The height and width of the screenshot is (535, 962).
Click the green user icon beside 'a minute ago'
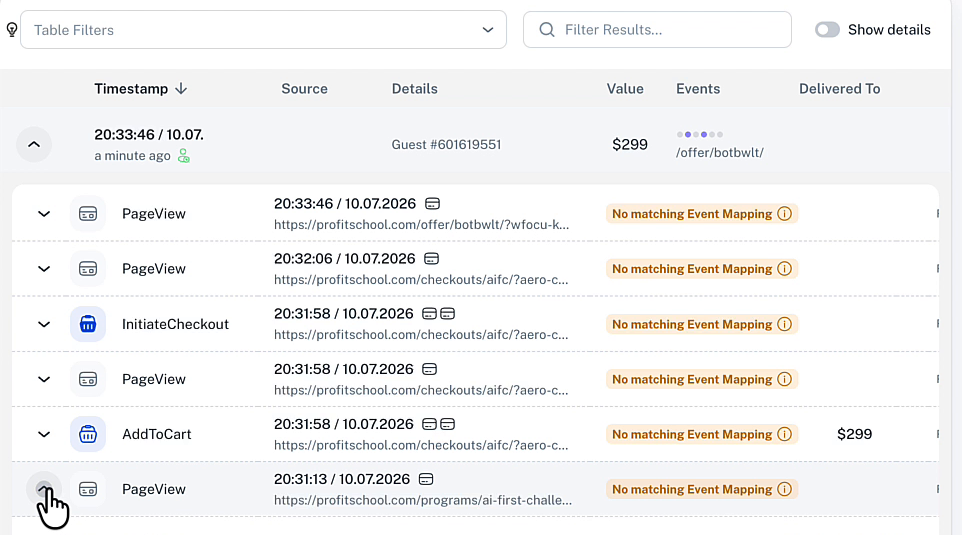[x=183, y=156]
